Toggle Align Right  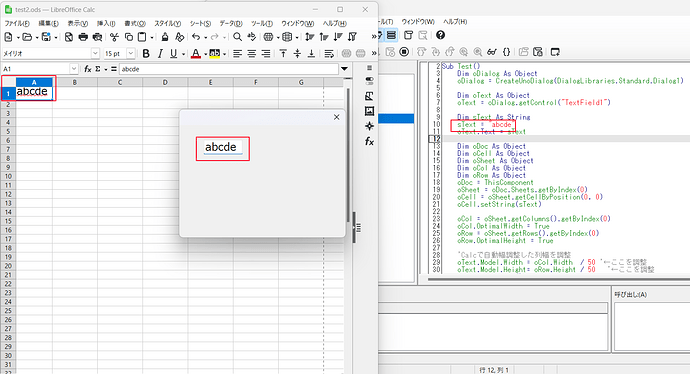tap(266, 54)
